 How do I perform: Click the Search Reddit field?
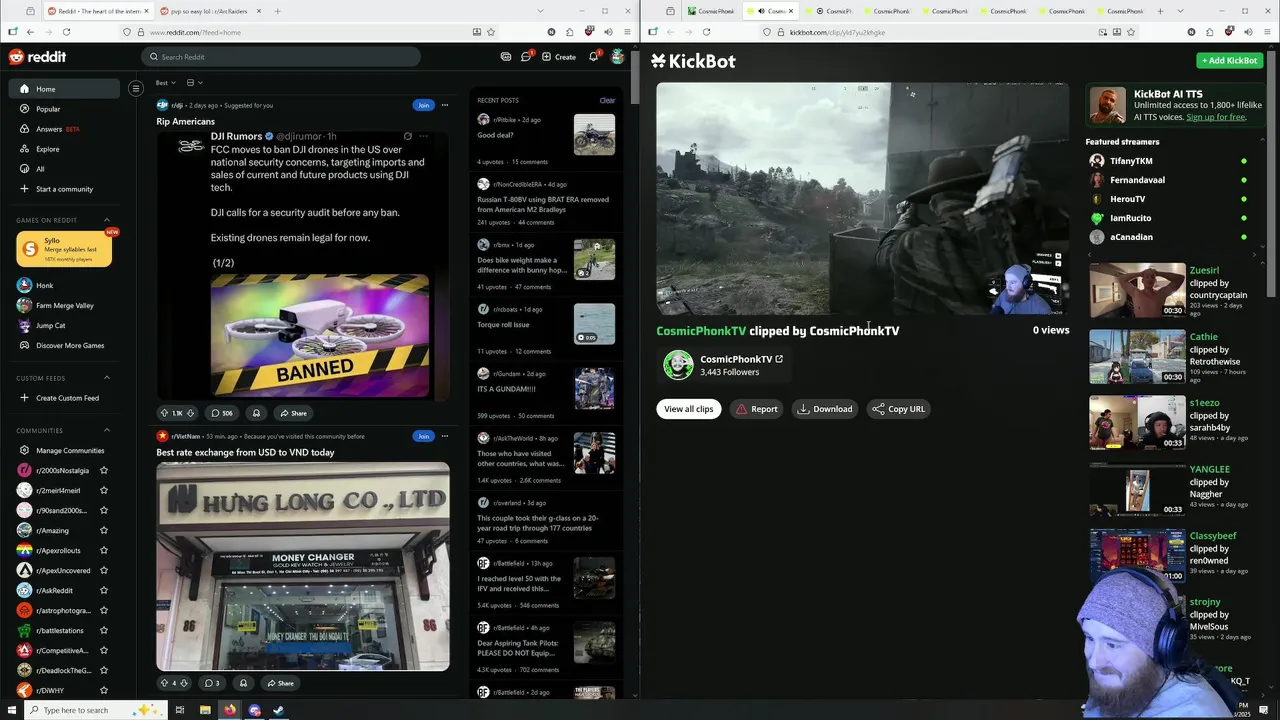click(x=280, y=57)
